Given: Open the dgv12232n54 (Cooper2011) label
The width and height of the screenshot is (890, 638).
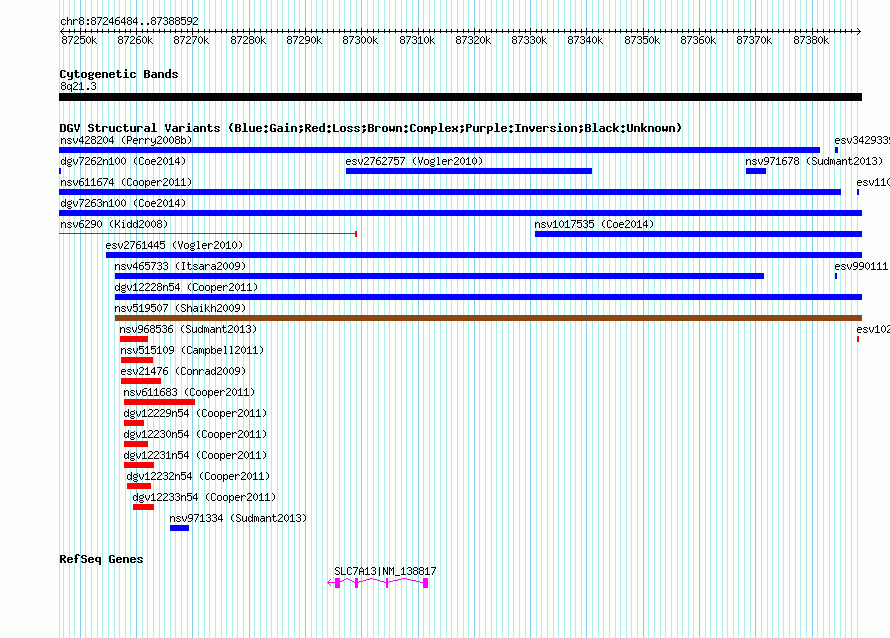Looking at the screenshot, I should 198,476.
